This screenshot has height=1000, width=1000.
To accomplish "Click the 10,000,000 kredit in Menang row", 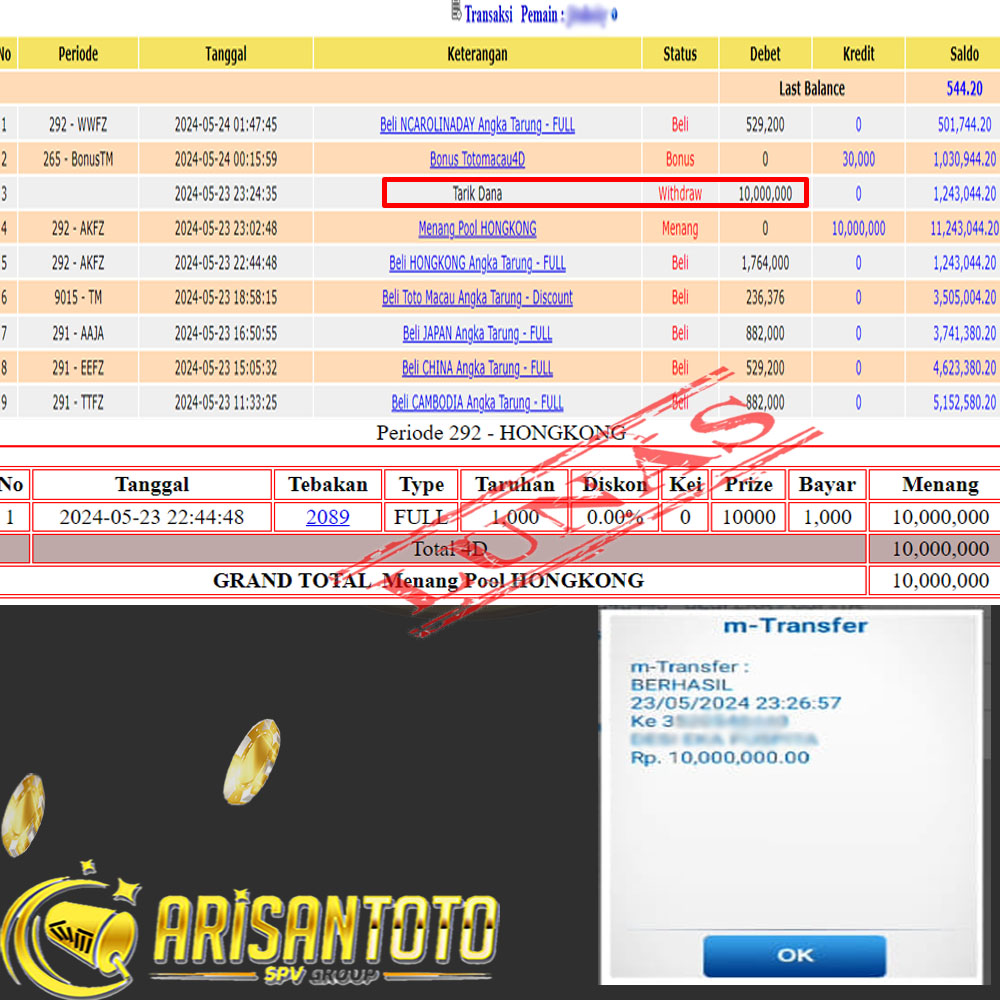I will 858,228.
